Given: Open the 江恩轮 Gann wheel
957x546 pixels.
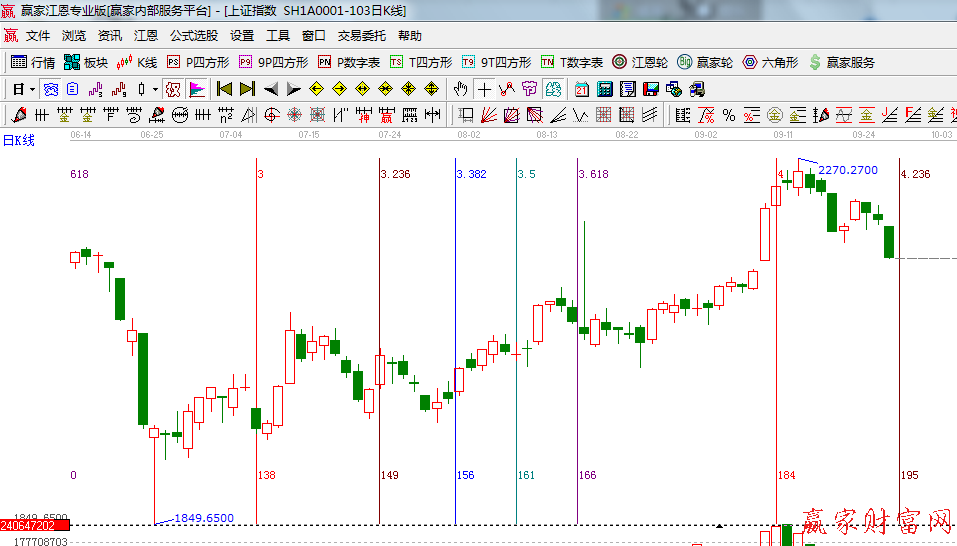Looking at the screenshot, I should (x=640, y=62).
